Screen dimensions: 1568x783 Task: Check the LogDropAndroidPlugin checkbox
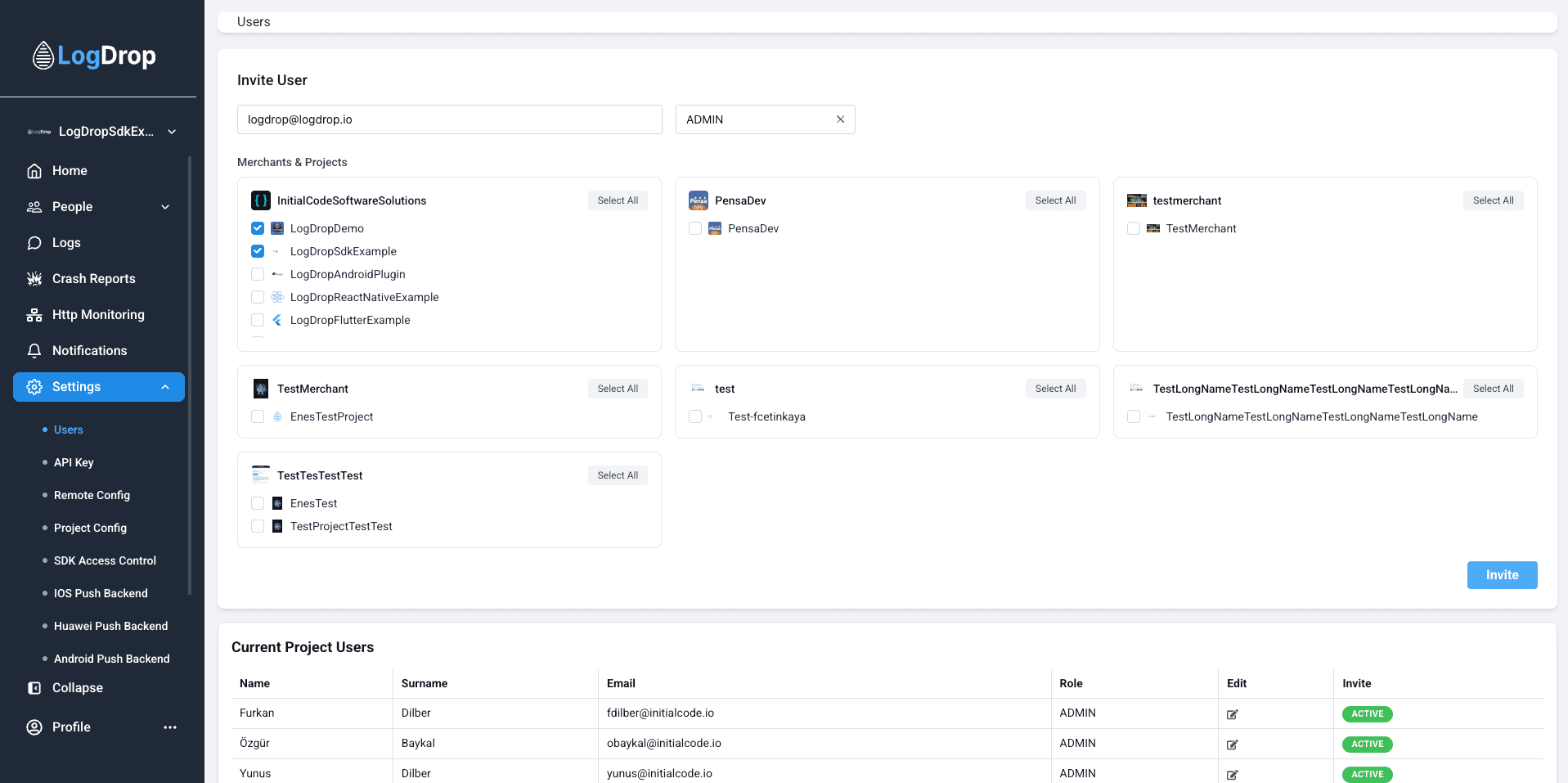(258, 274)
